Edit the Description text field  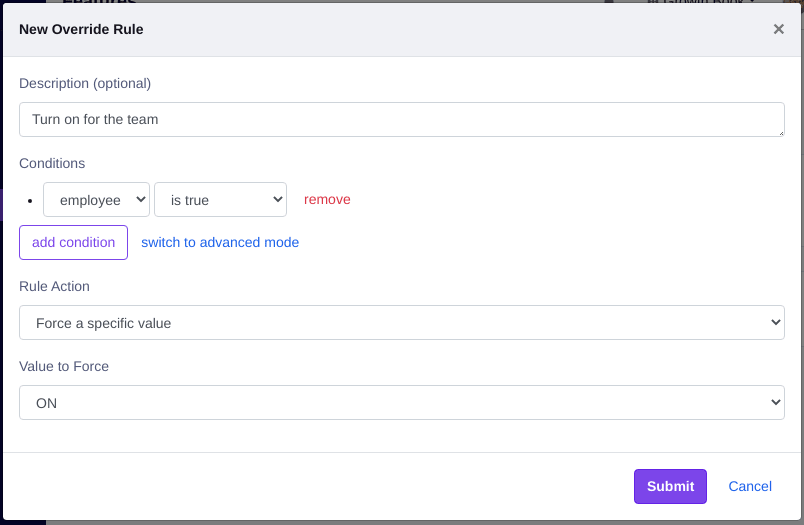(x=401, y=119)
